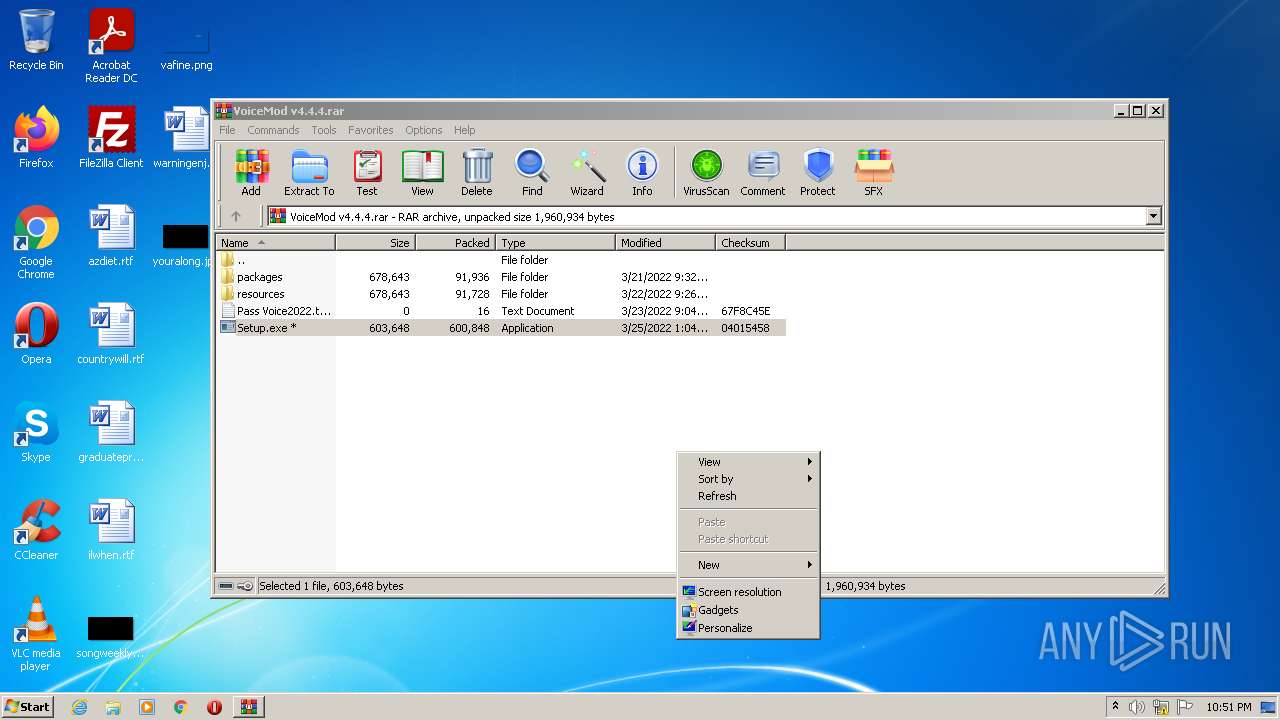Image resolution: width=1280 pixels, height=720 pixels.
Task: Select ilwhen.rtf desktop file
Action: [x=111, y=530]
